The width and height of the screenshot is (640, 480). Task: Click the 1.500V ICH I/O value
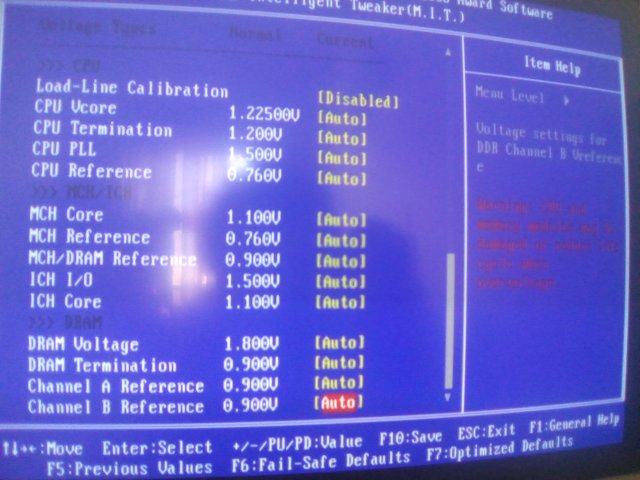pos(252,281)
